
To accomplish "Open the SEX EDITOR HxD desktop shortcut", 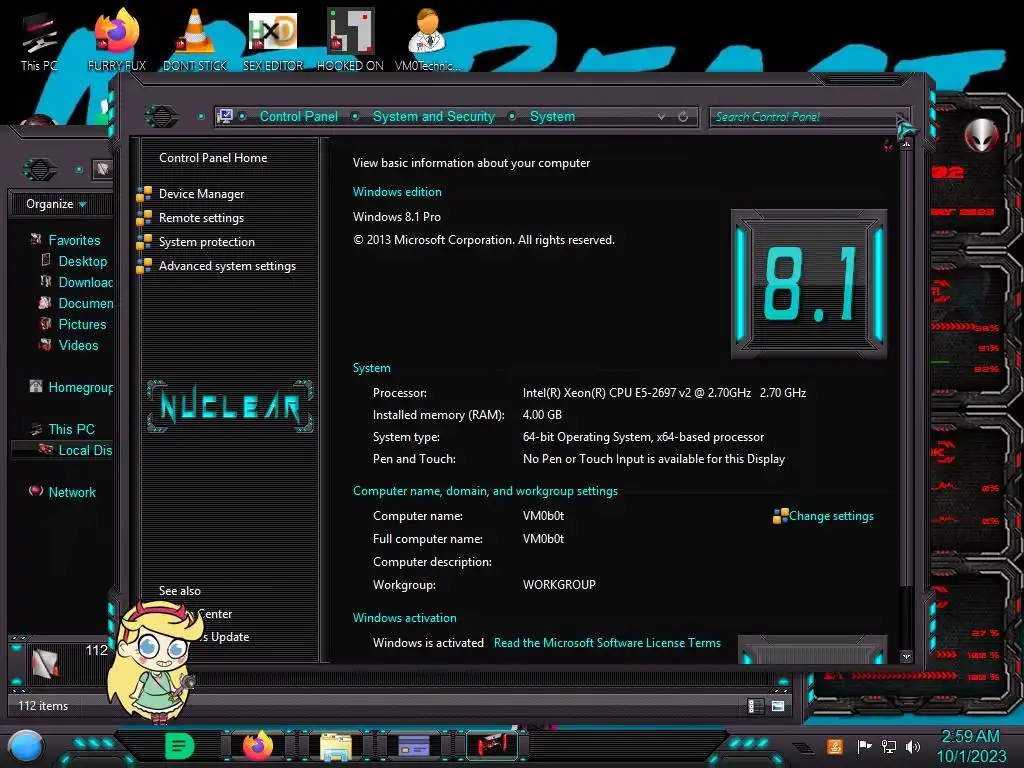I will (x=273, y=40).
